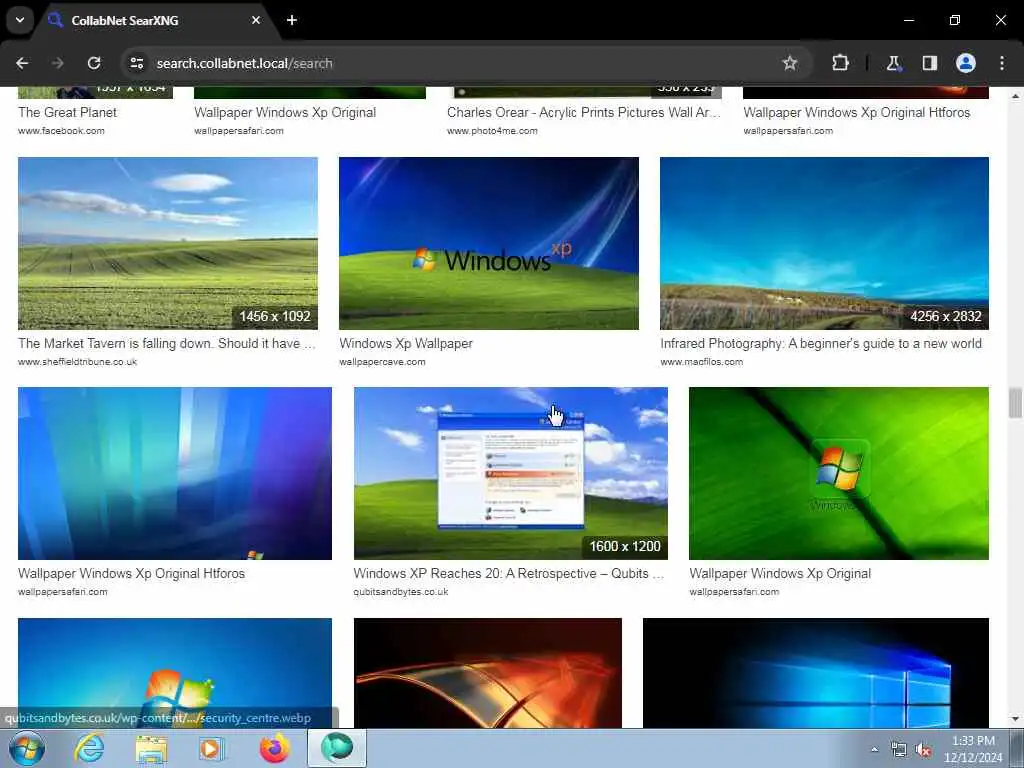View site information icon in address bar
Screen dimensions: 1024x768
pos(136,63)
